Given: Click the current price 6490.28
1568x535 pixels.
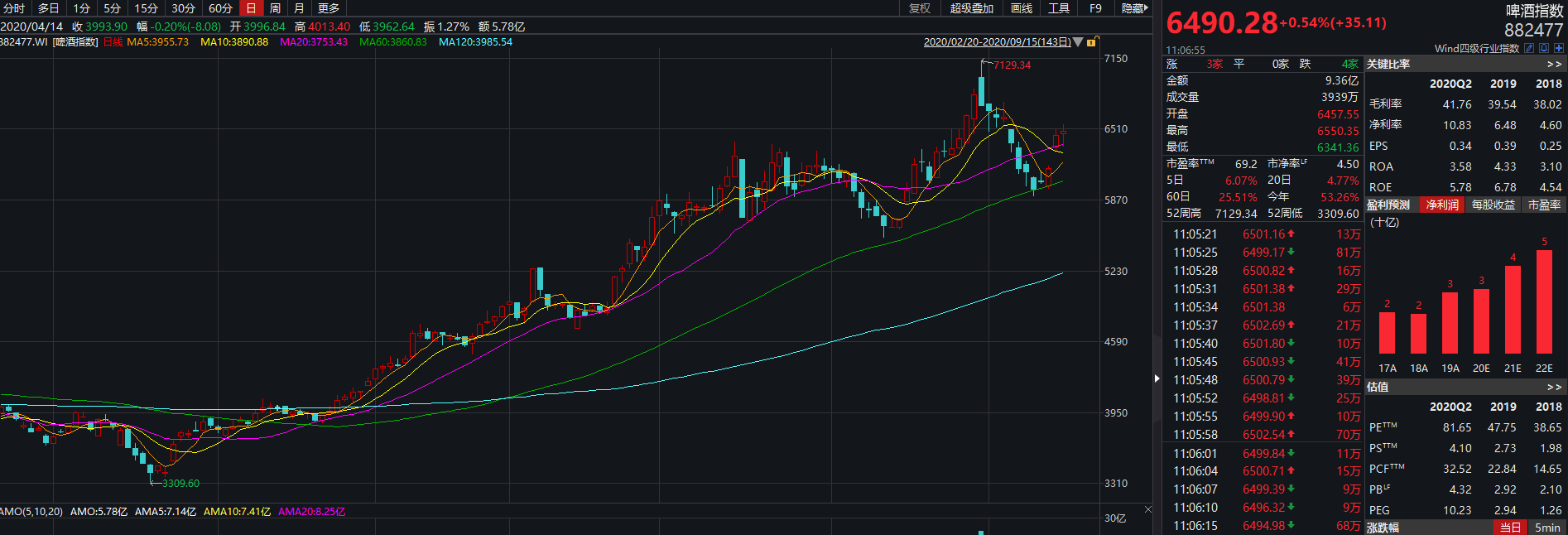Looking at the screenshot, I should tap(1222, 22).
